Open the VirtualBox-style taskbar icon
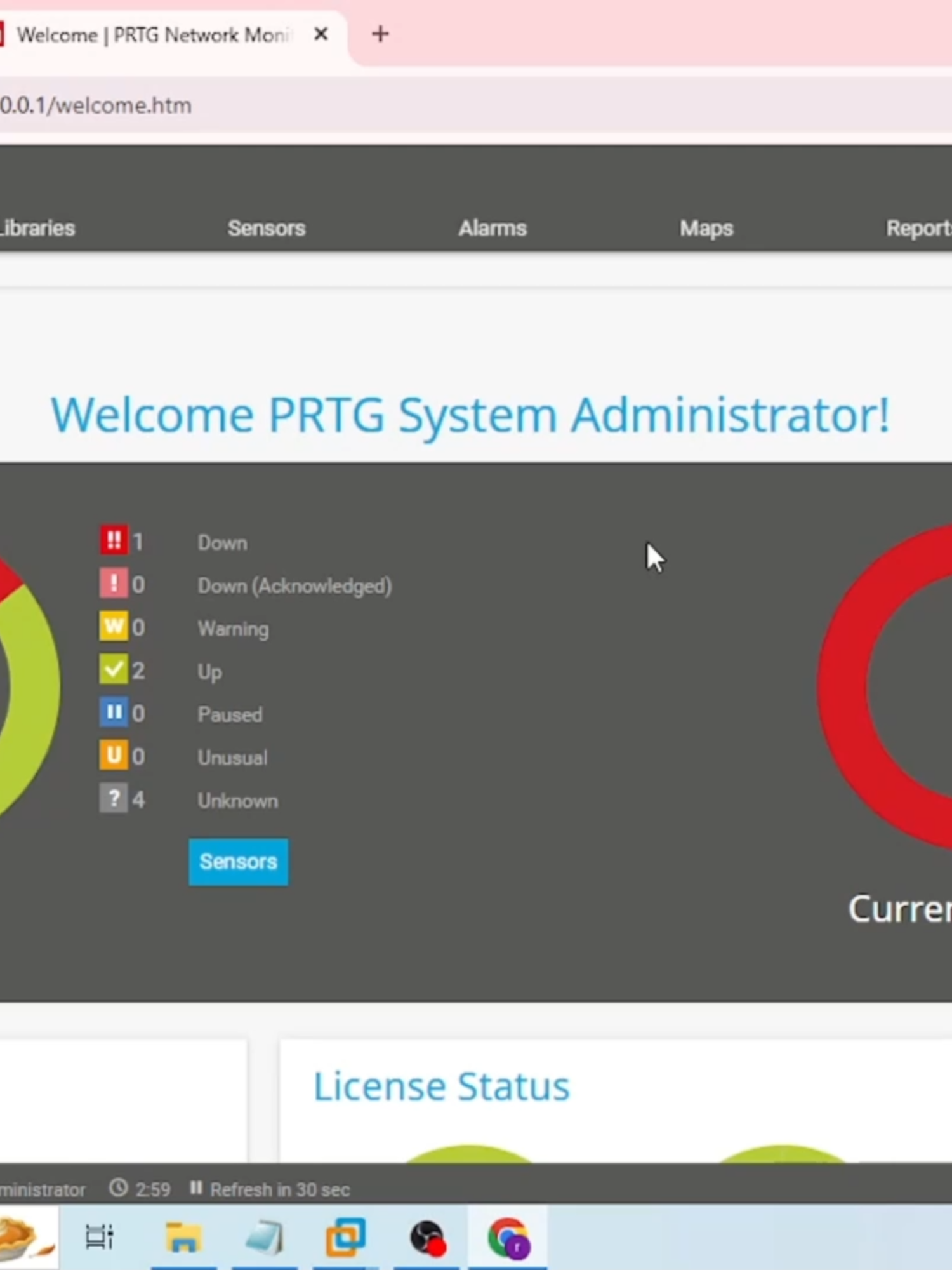Screen dimensions: 952x1270 click(345, 1238)
